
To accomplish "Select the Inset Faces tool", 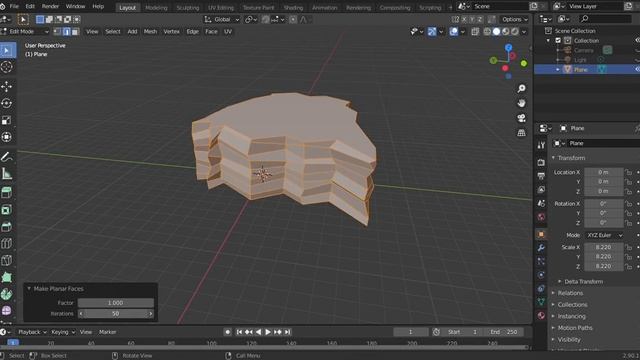I will pos(7,227).
